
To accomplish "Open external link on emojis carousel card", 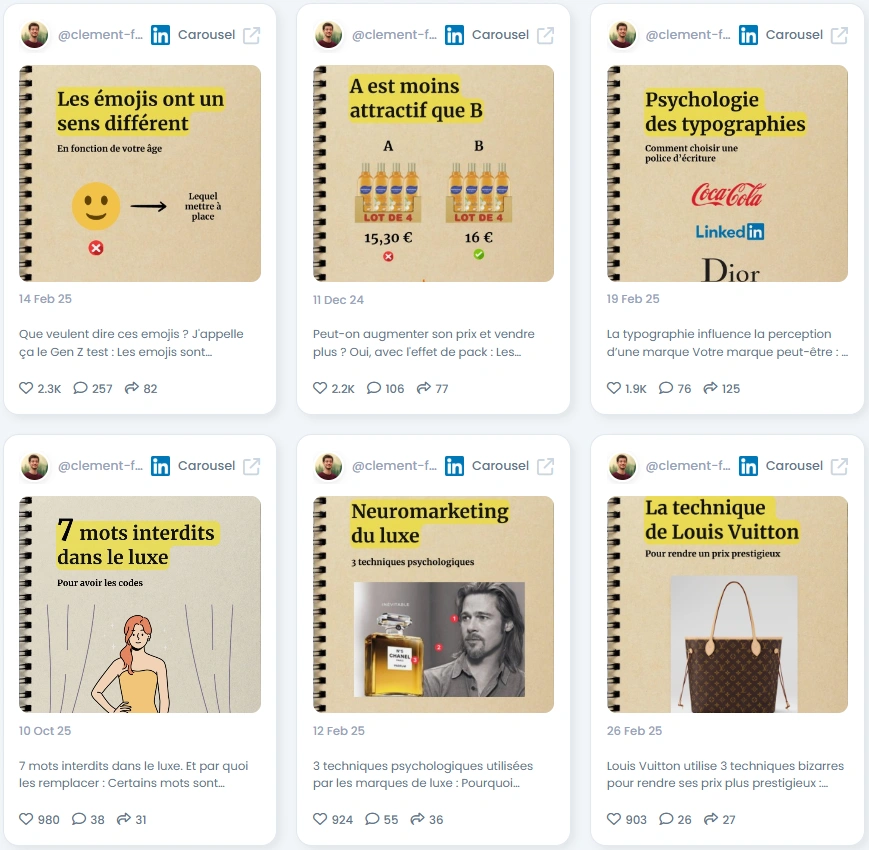I will point(252,35).
